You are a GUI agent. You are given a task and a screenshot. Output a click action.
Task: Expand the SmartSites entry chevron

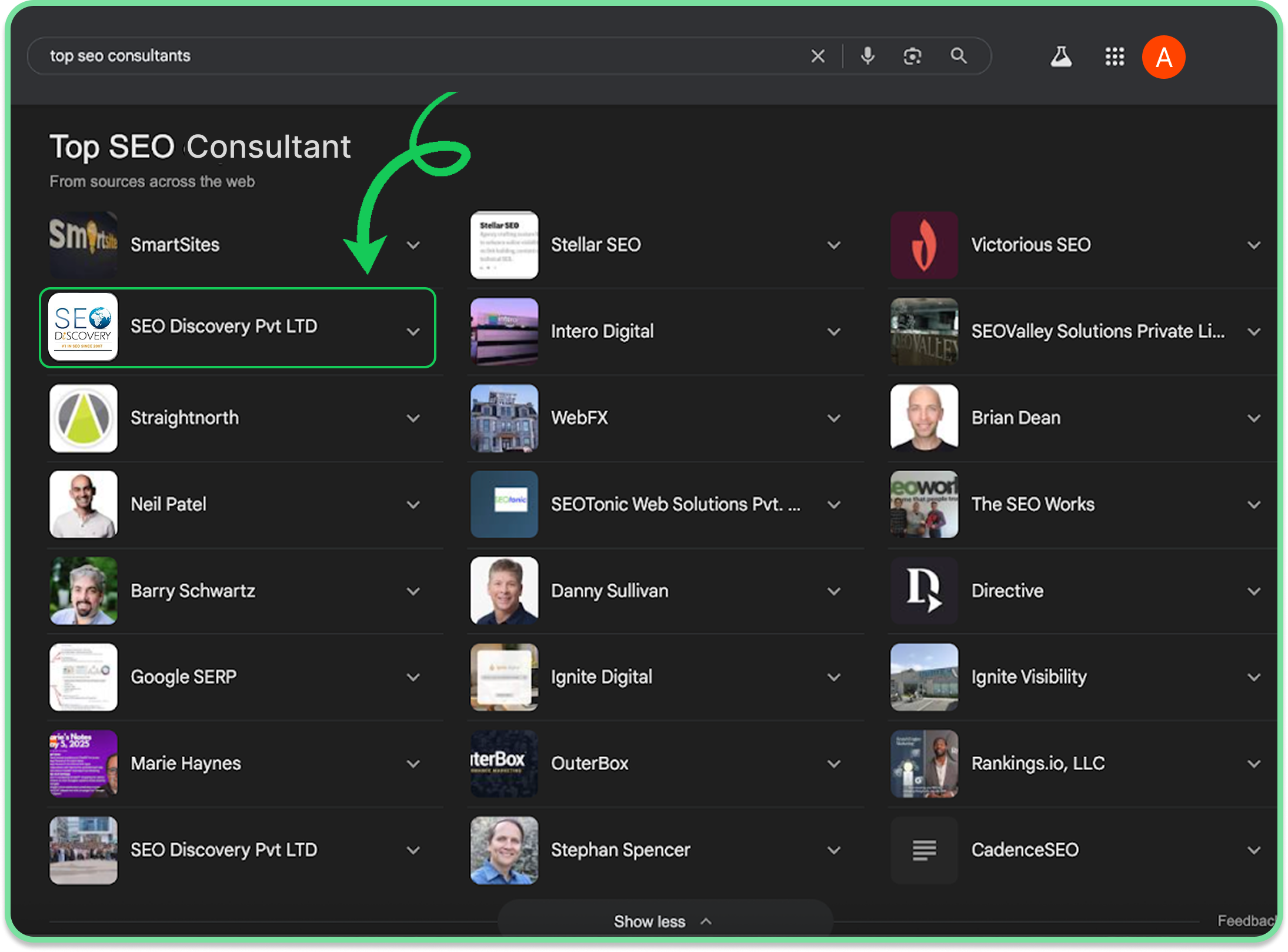pos(413,245)
